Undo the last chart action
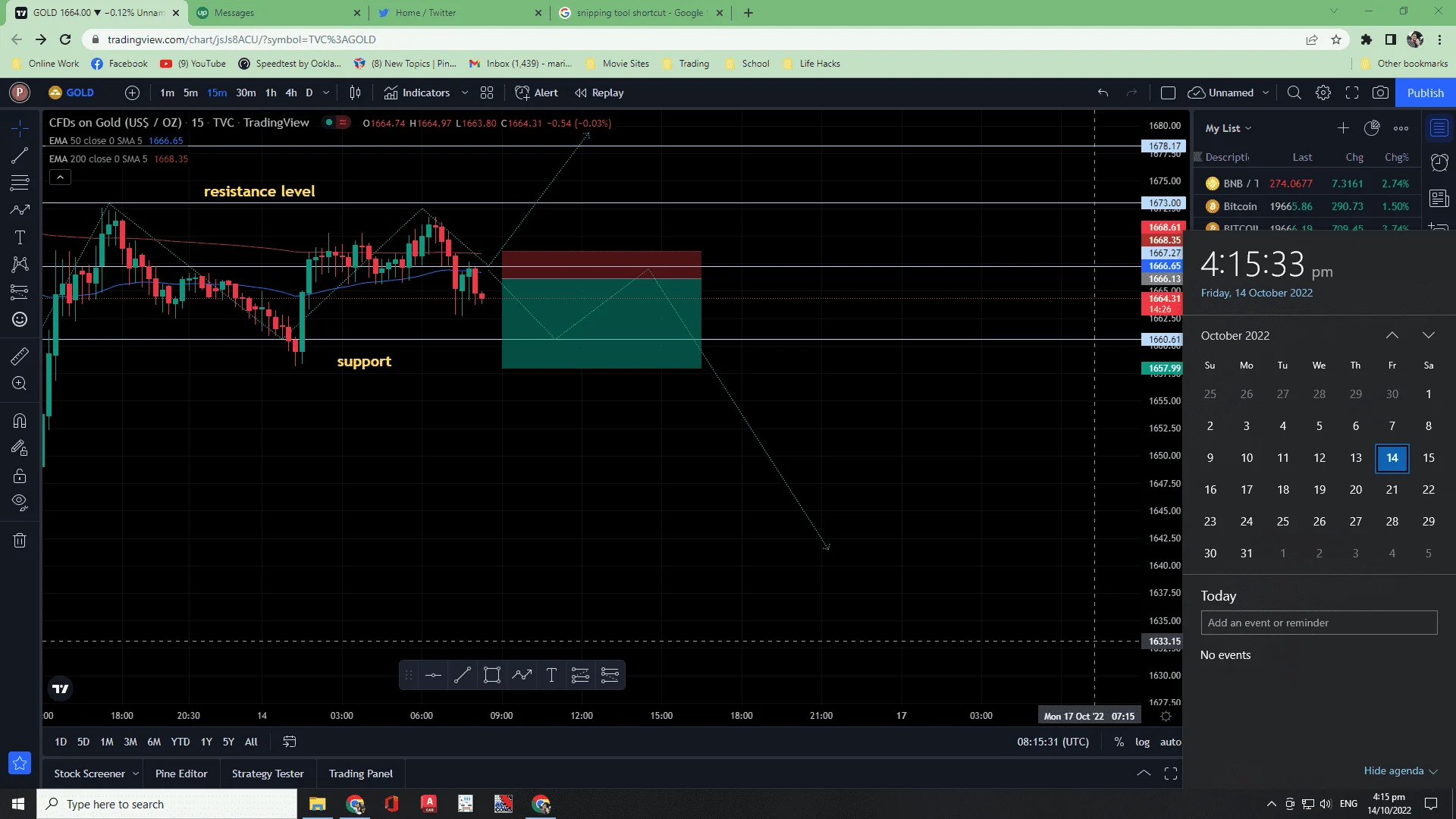1456x819 pixels. point(1103,93)
